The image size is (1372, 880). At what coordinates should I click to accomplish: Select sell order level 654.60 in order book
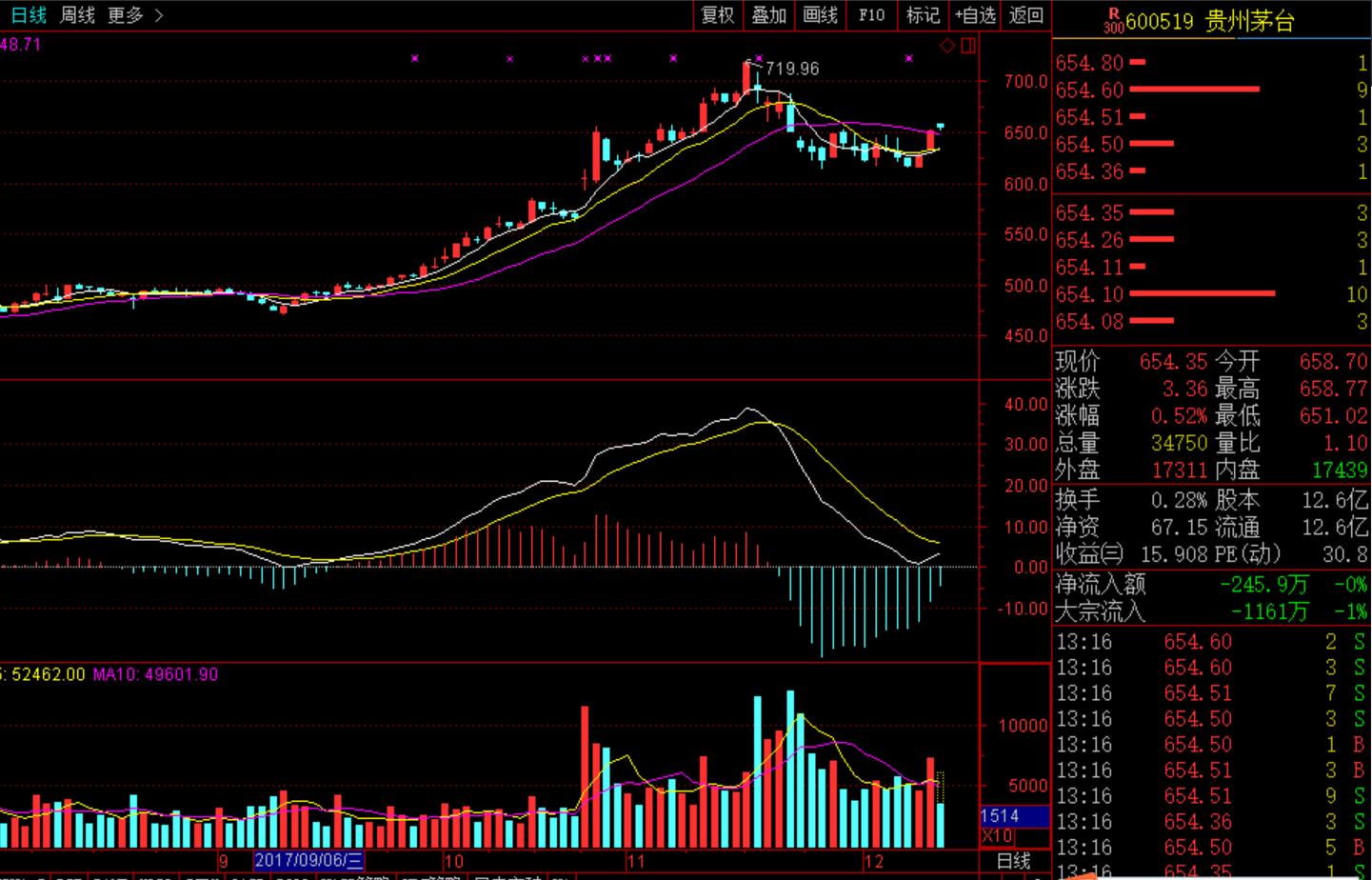point(1211,90)
